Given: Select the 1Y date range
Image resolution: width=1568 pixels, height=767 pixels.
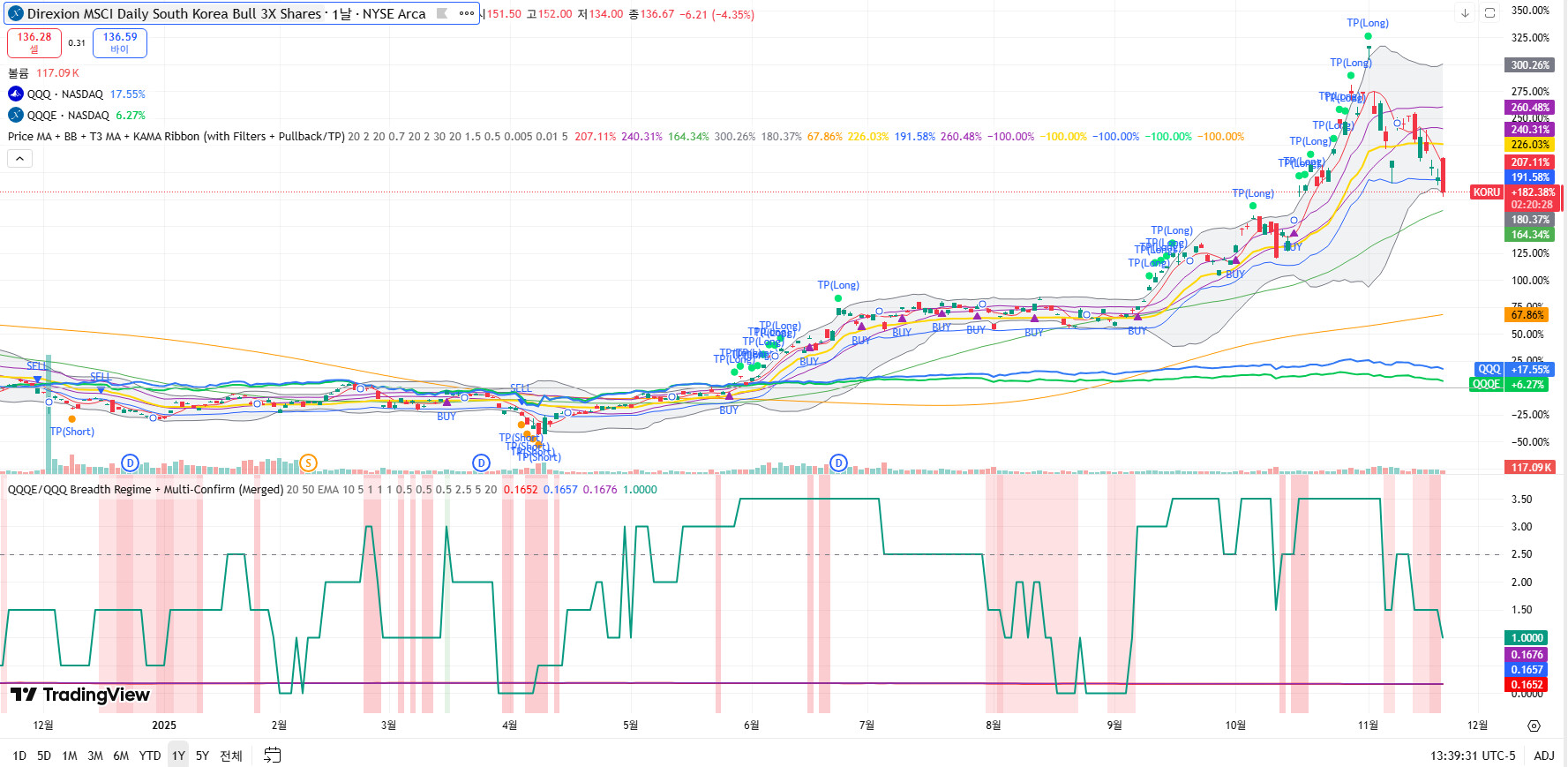Looking at the screenshot, I should coord(178,756).
